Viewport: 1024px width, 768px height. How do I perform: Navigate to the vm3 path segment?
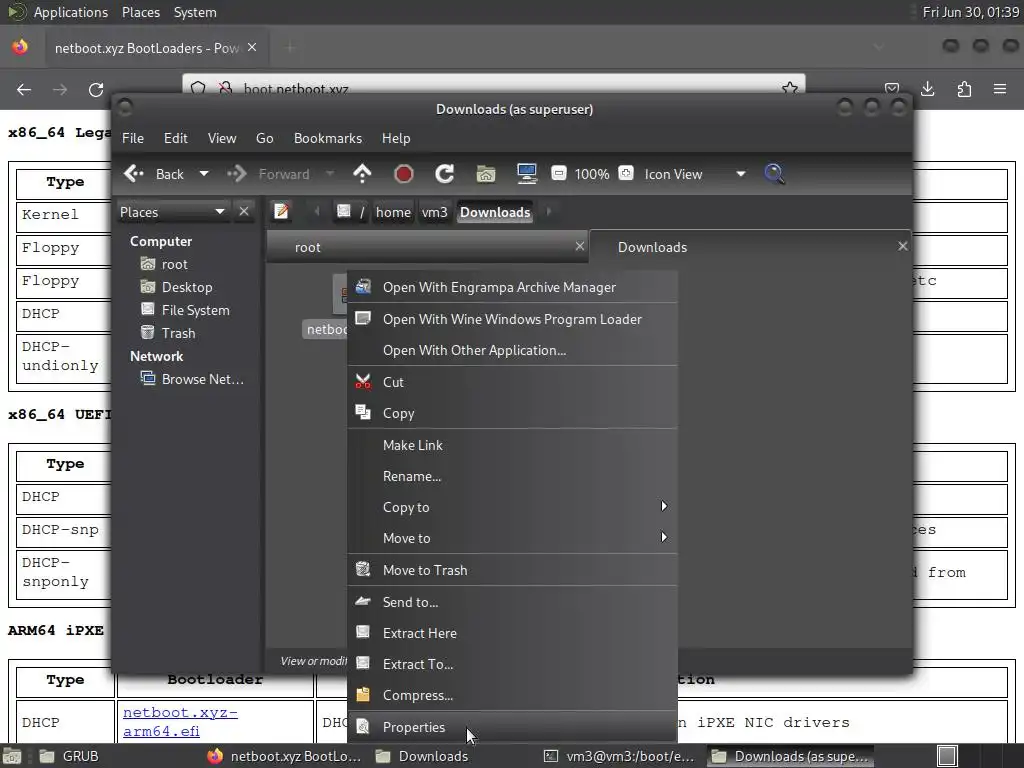tap(434, 212)
